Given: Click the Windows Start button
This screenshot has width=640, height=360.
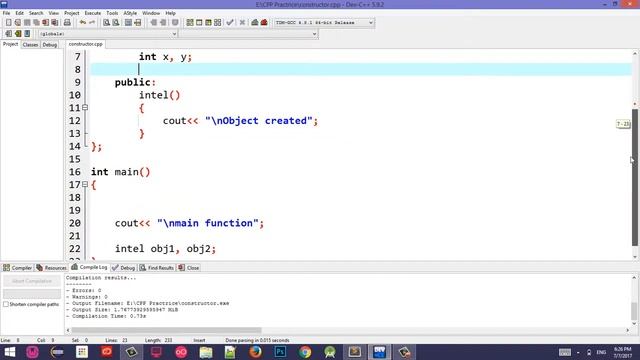Looking at the screenshot, I should coord(9,351).
